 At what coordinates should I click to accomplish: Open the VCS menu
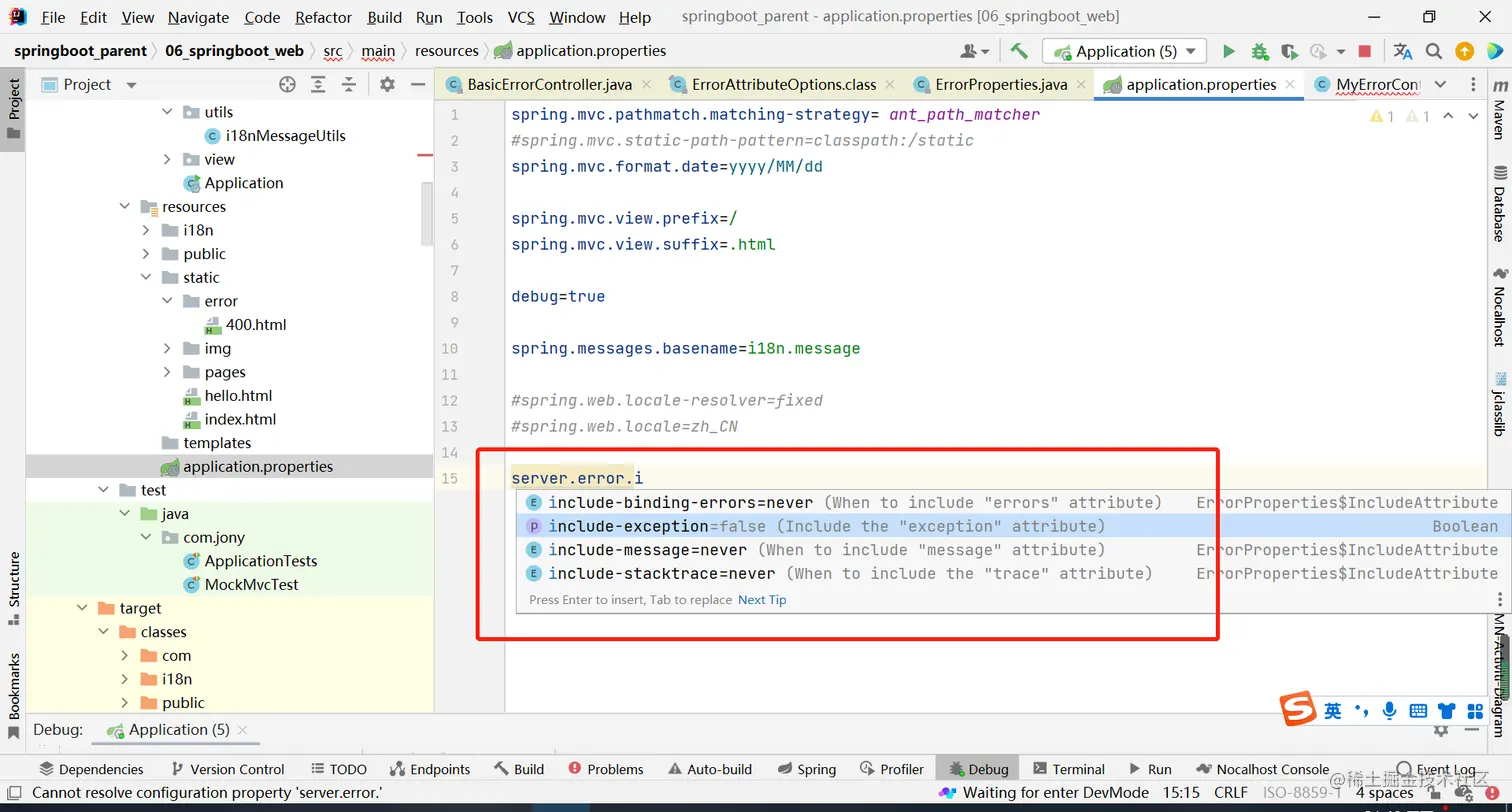[x=521, y=17]
